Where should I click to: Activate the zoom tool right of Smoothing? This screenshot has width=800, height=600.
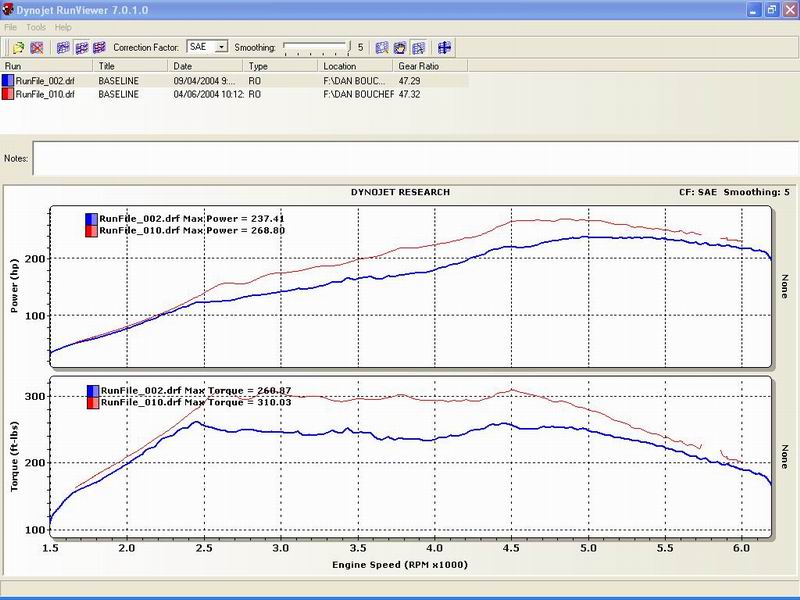click(x=382, y=47)
